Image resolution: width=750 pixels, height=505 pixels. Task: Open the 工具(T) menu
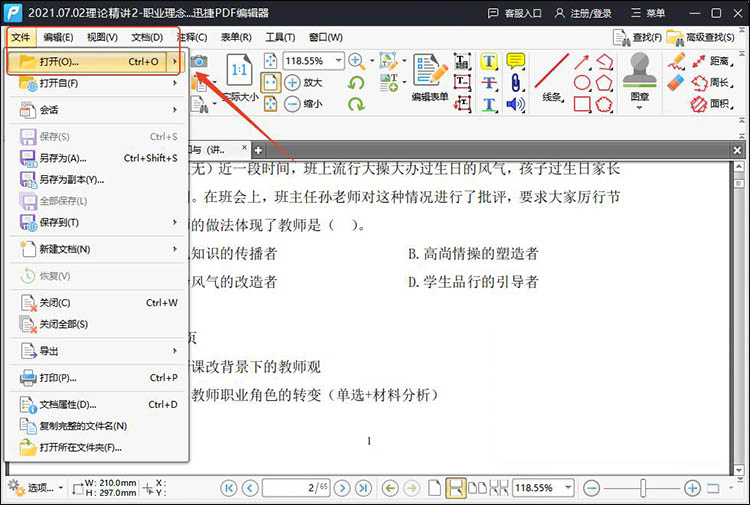point(280,37)
